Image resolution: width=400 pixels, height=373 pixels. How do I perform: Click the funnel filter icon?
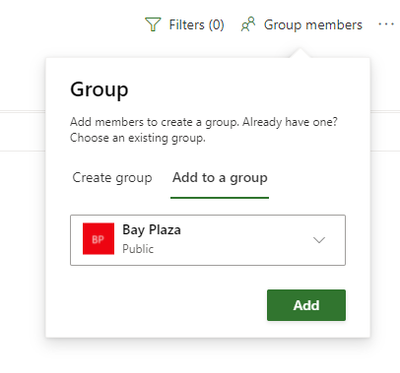[153, 24]
